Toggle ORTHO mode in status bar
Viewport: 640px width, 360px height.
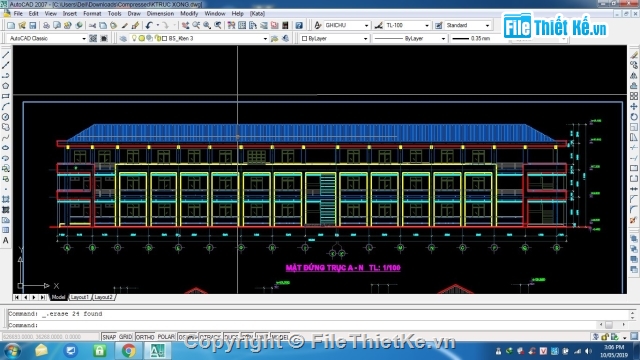point(145,337)
